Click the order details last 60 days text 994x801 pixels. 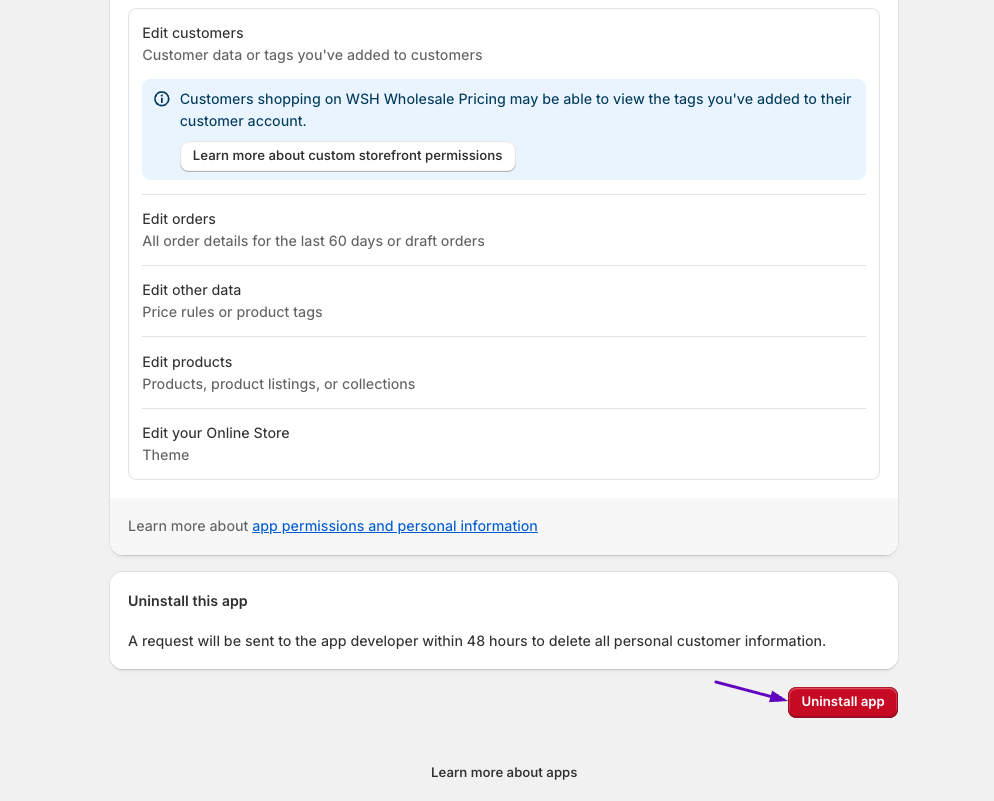[313, 241]
